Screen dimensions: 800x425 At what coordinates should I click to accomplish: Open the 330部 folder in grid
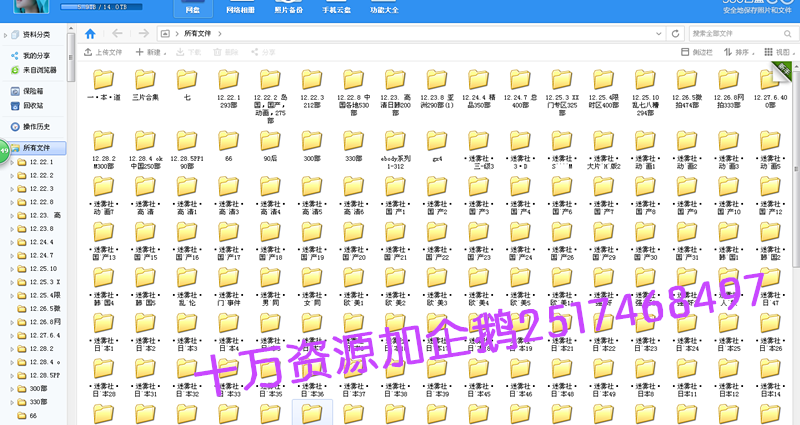354,146
